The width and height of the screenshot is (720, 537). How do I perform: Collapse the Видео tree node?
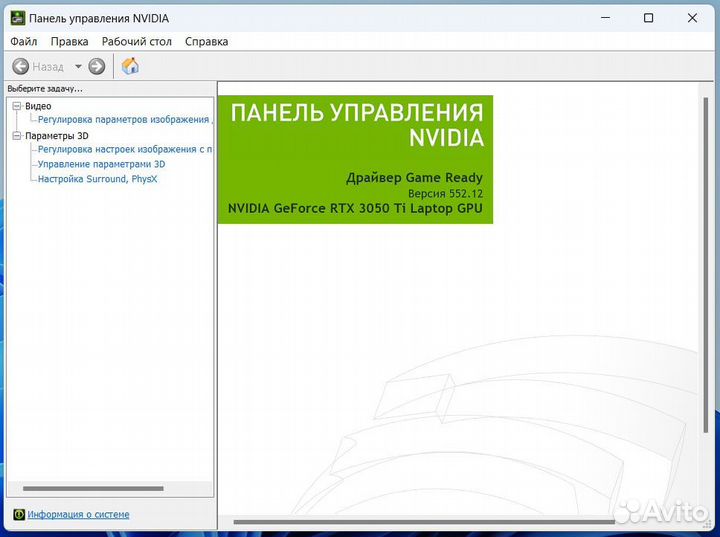17,106
